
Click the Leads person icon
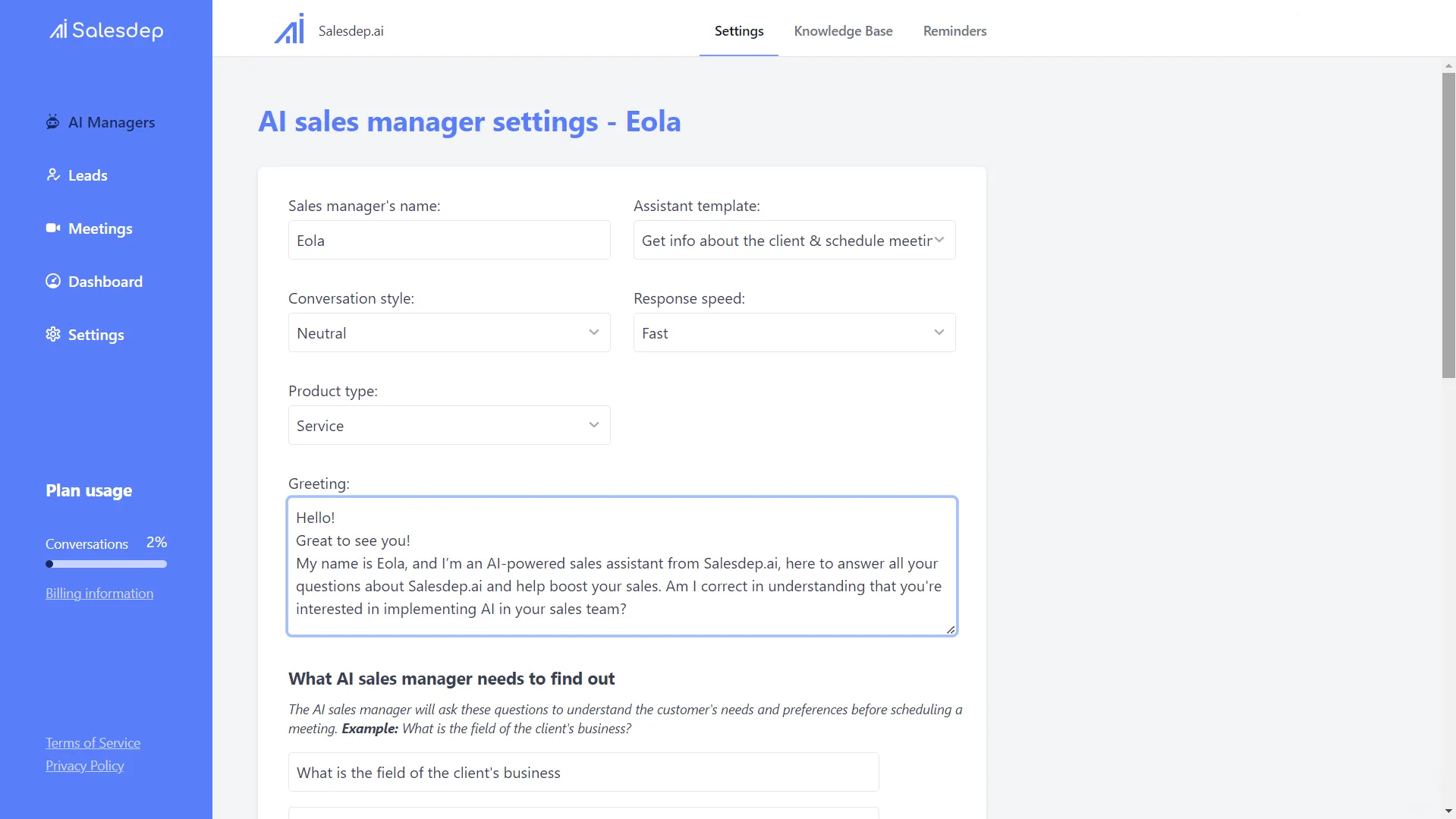tap(52, 175)
